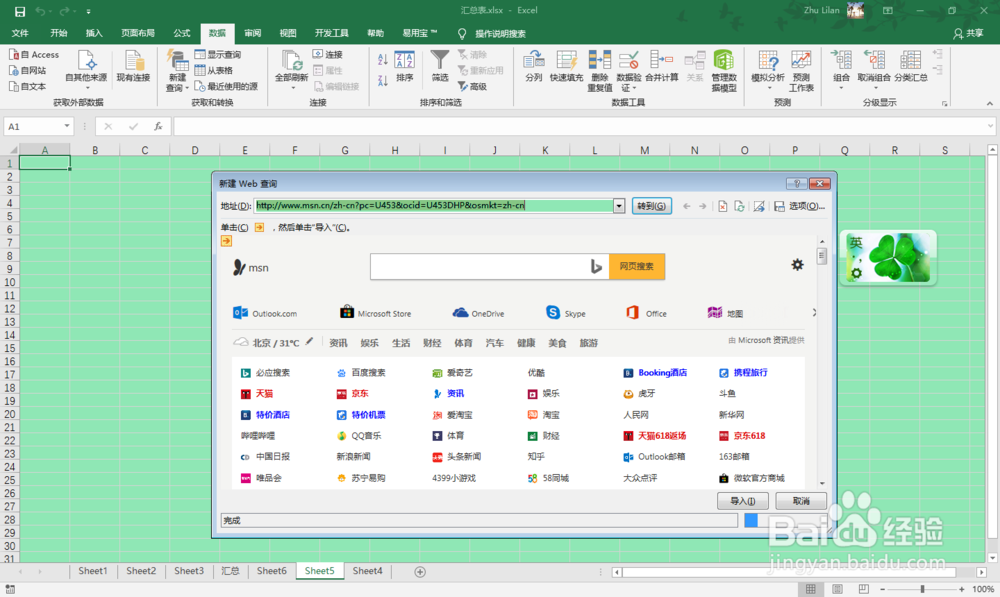The image size is (1000, 597).
Task: Click the Tell Me search (操作说明搜索) box
Action: click(x=492, y=33)
